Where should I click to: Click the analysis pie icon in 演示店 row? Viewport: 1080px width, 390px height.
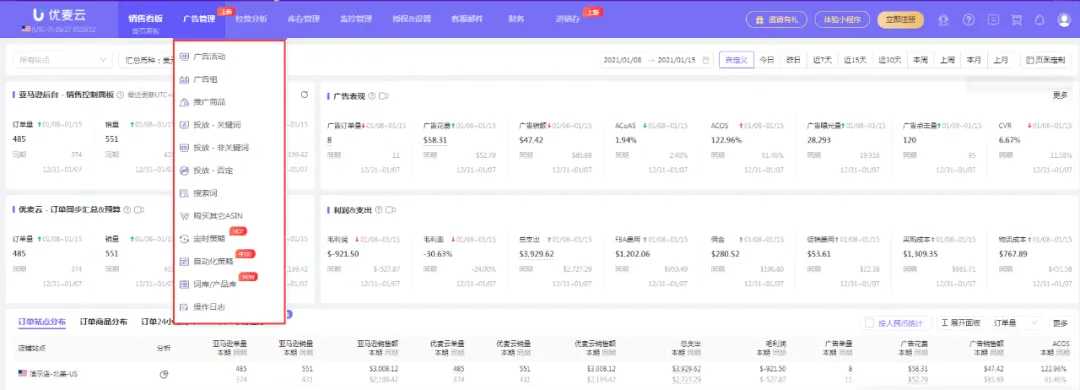[165, 374]
